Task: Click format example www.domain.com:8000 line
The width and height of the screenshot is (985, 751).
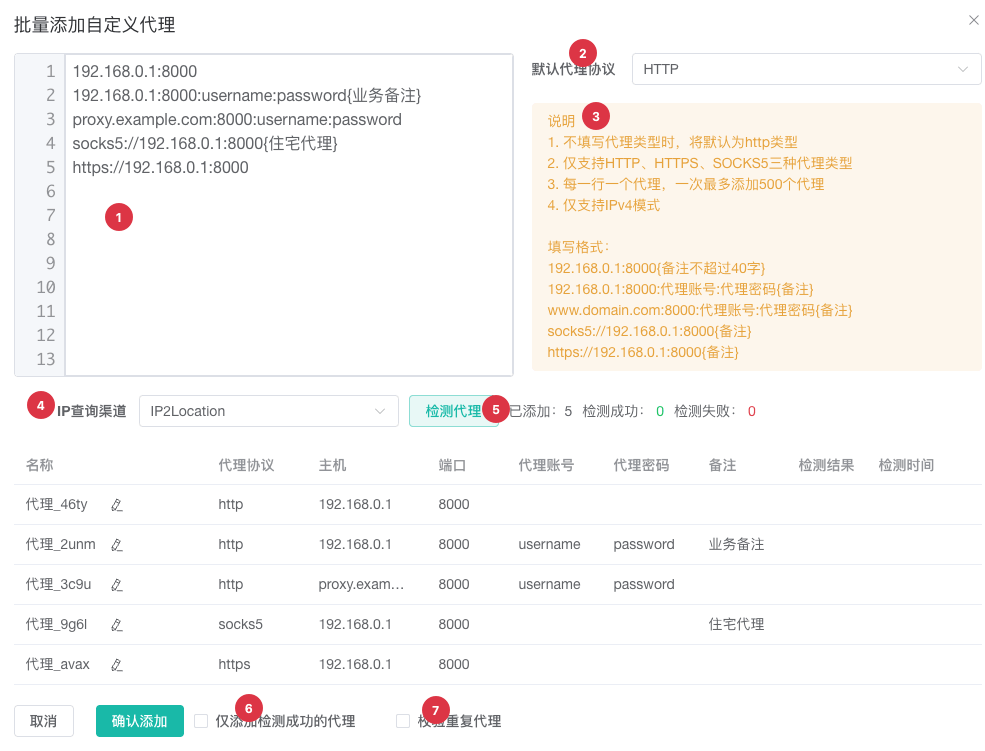Action: (699, 310)
